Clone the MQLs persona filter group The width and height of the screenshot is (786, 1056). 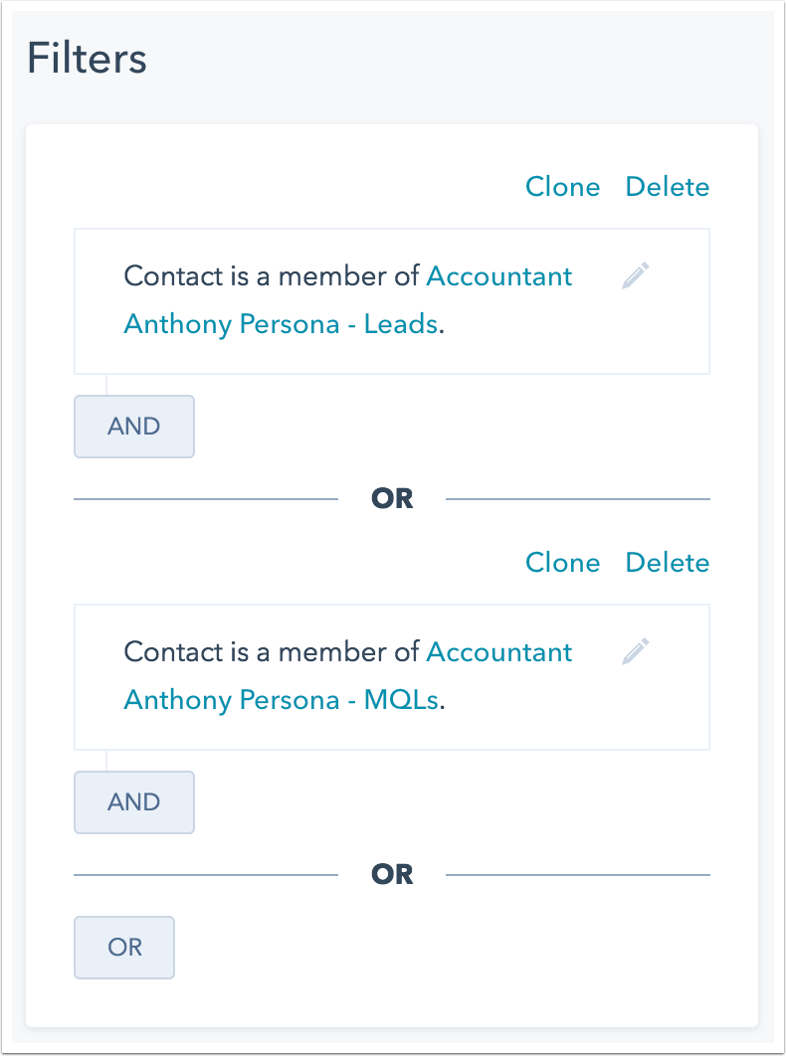pyautogui.click(x=562, y=563)
